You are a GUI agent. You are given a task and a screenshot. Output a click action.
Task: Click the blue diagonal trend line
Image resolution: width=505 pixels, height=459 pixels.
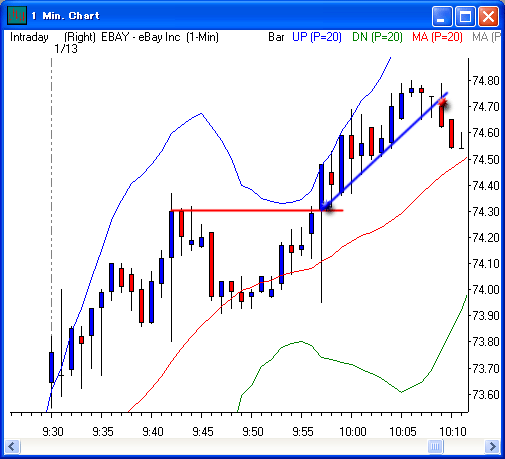[383, 152]
